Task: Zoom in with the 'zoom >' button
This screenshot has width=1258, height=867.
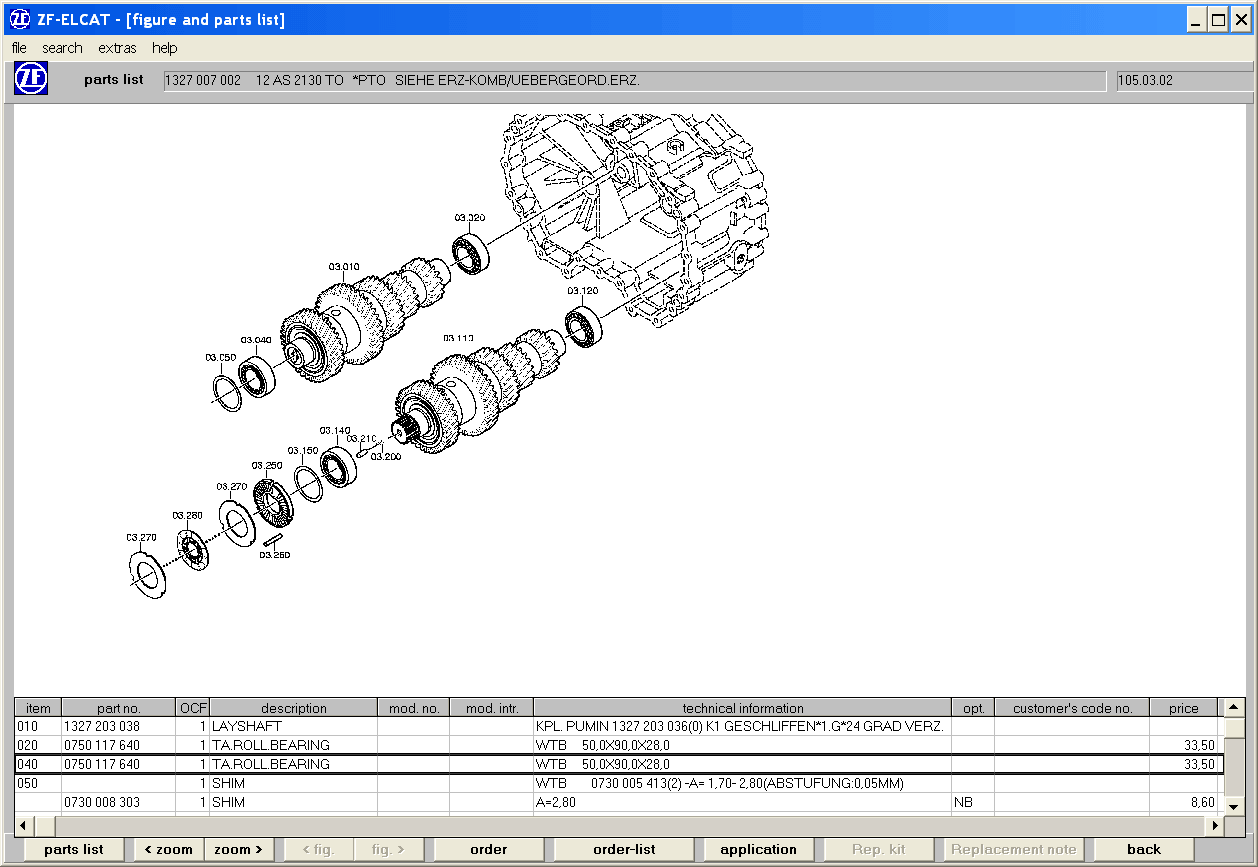Action: tap(238, 850)
